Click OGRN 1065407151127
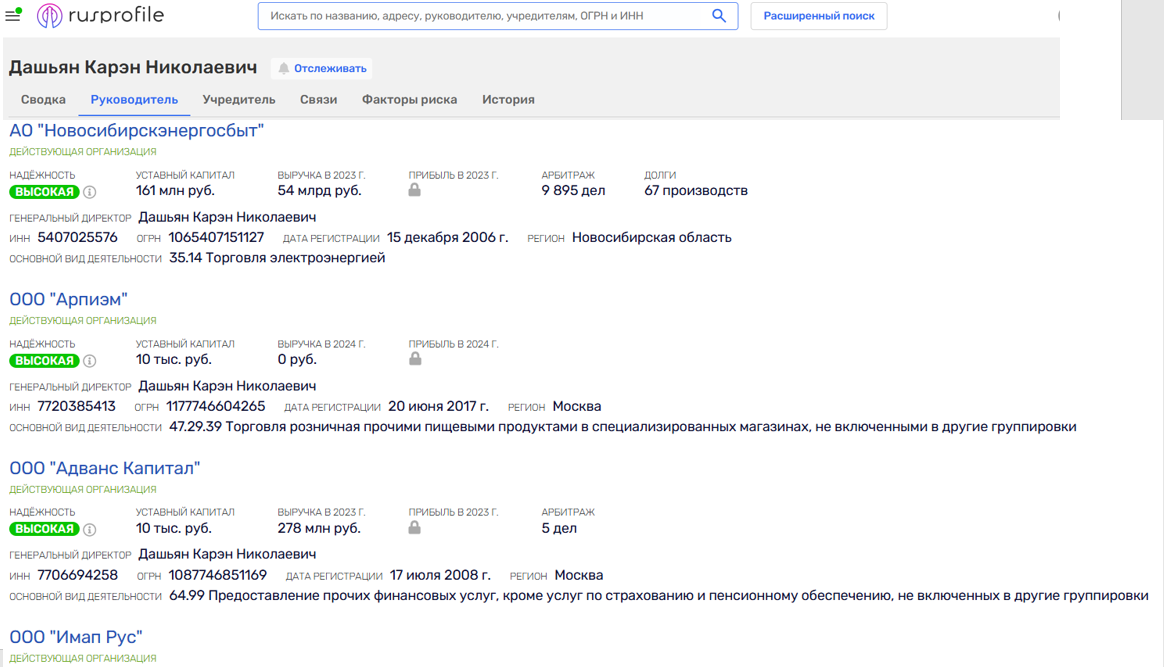 coord(216,237)
